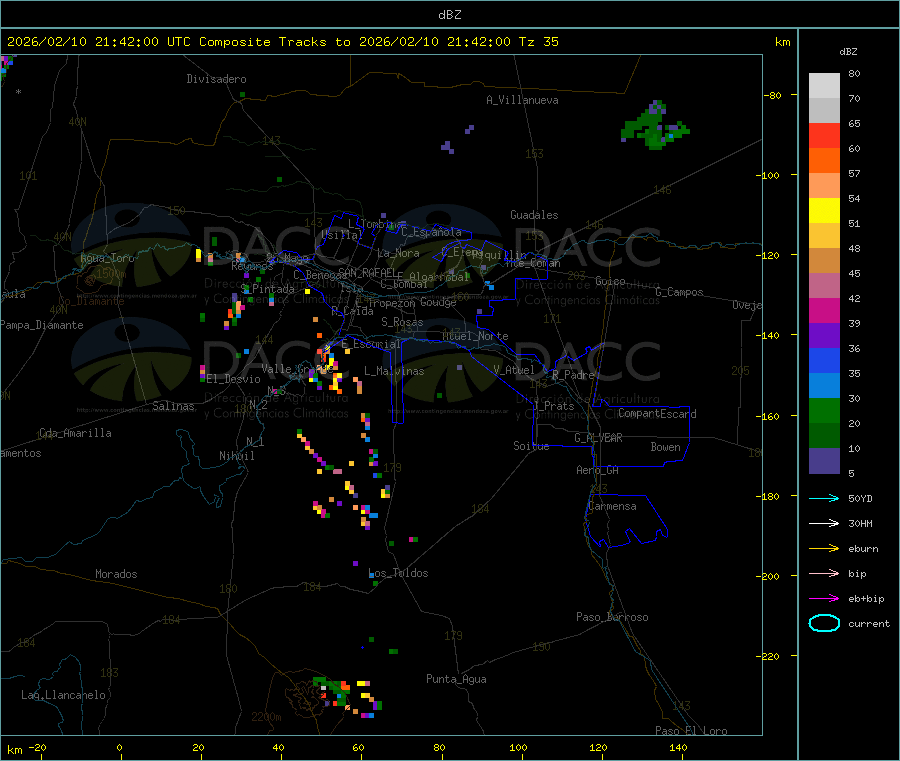Click the Nihuil map label
Image resolution: width=900 pixels, height=761 pixels.
237,456
